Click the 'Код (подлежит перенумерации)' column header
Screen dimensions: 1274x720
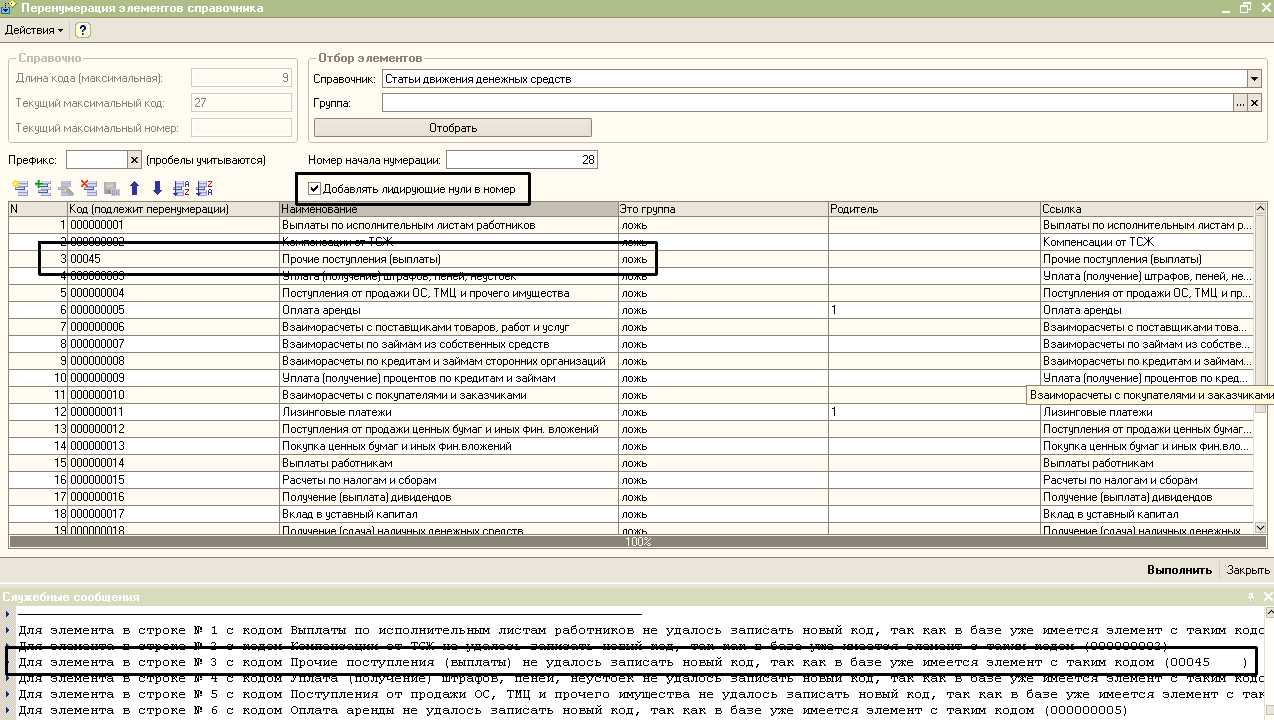173,209
